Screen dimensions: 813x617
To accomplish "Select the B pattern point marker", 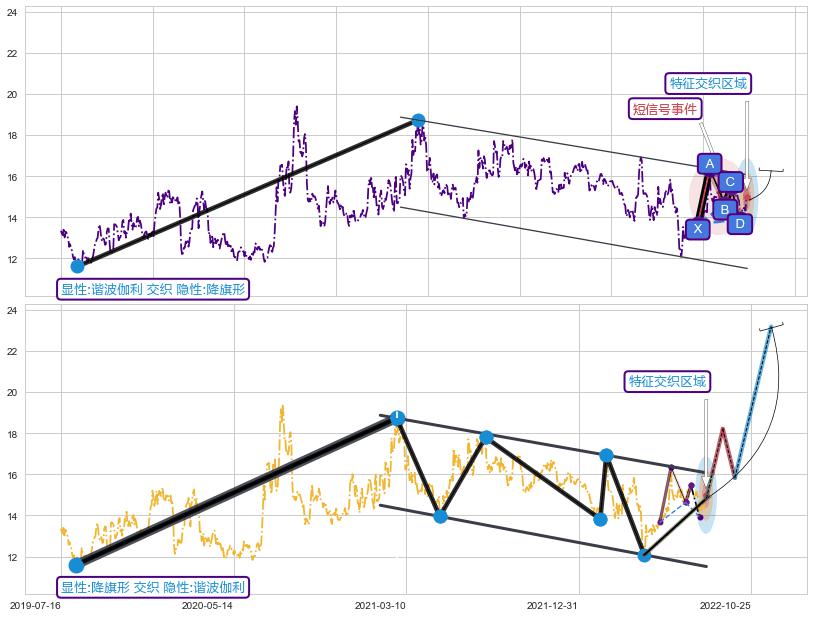I will [x=724, y=209].
